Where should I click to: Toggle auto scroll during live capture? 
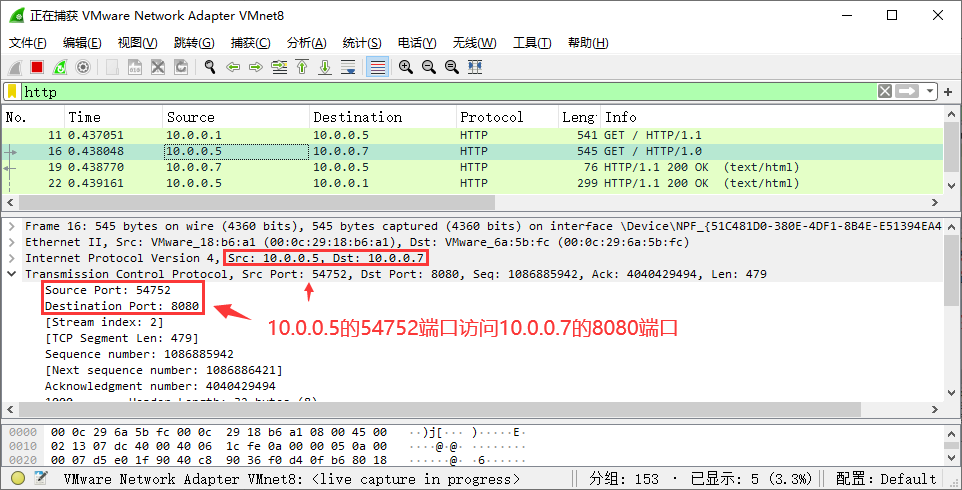[348, 67]
